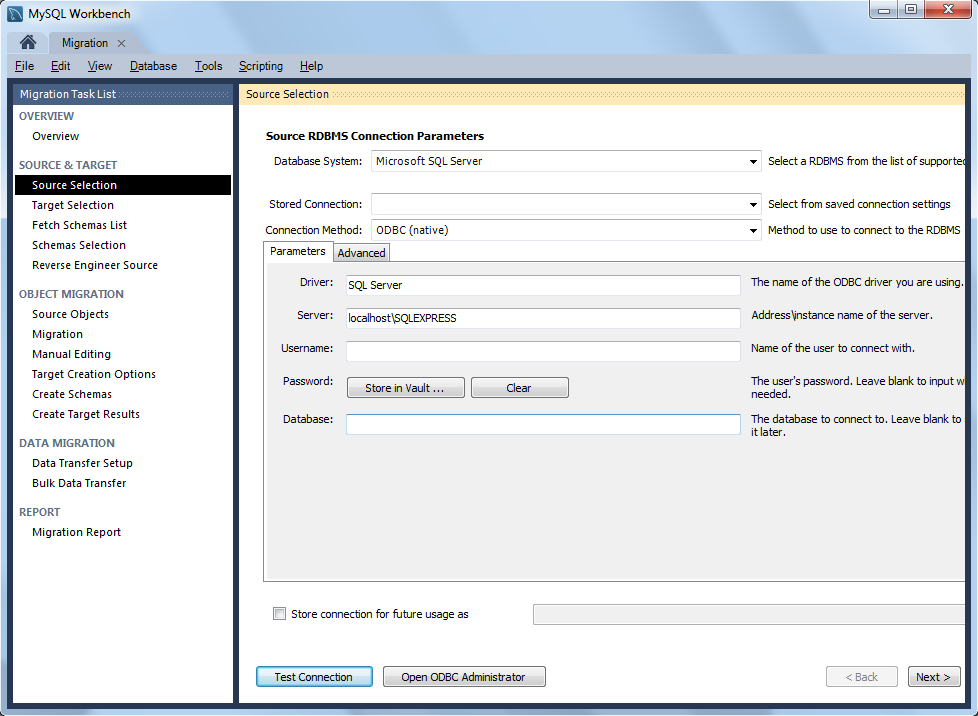Click Store in Vault button
Image resolution: width=978 pixels, height=716 pixels.
(x=405, y=387)
